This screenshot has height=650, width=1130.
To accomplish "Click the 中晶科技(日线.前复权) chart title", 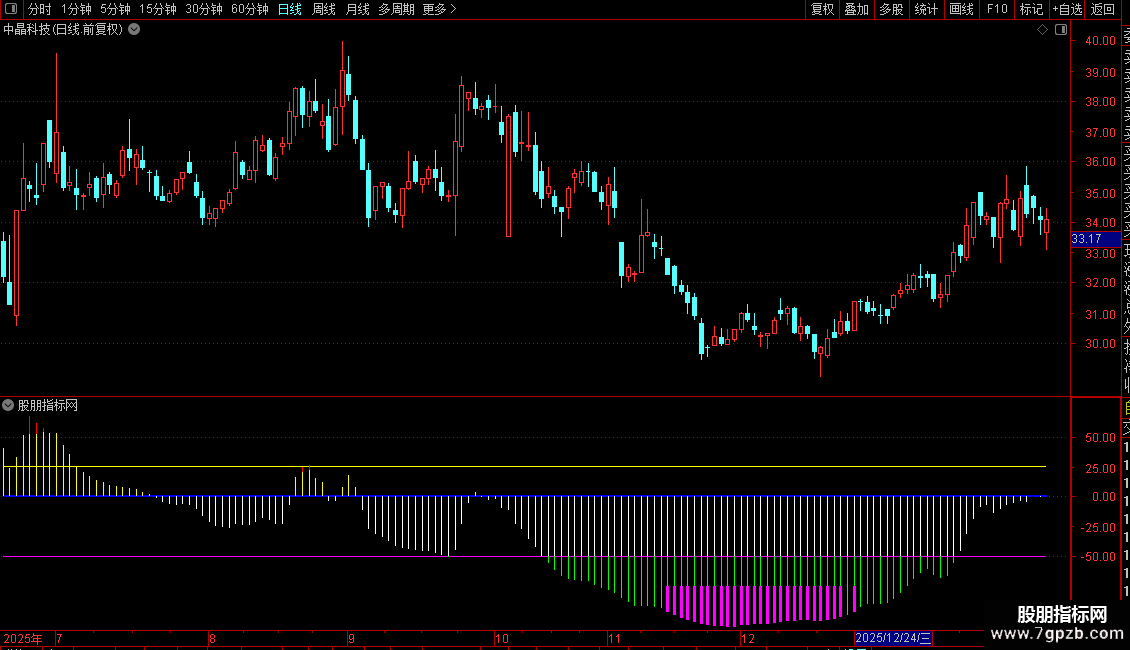I will (63, 30).
